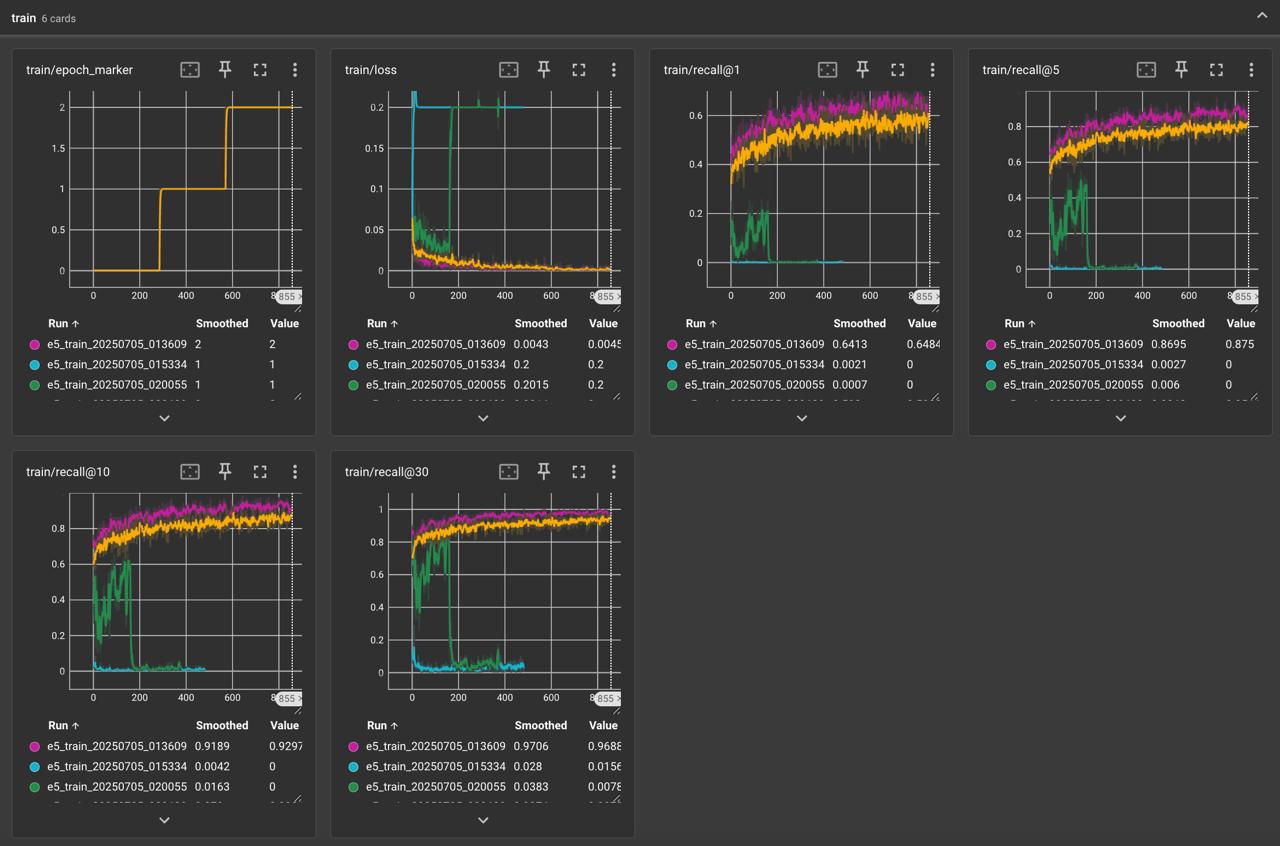
Task: Expand run table under train/recall@1 chart
Action: pos(801,418)
